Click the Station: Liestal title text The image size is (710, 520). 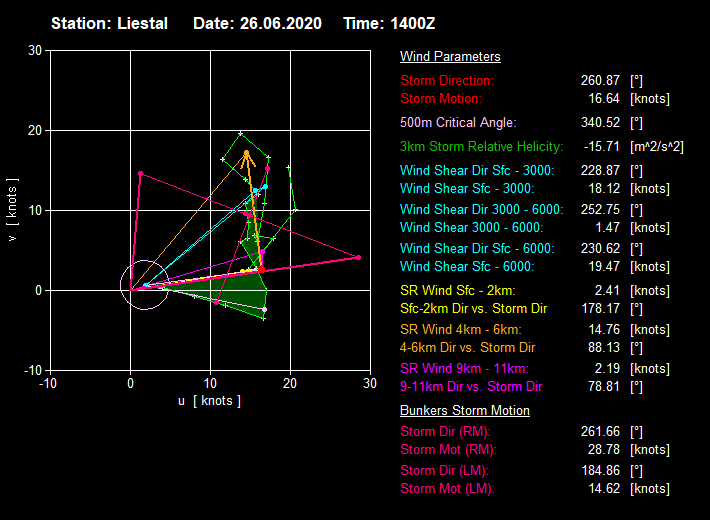[109, 23]
